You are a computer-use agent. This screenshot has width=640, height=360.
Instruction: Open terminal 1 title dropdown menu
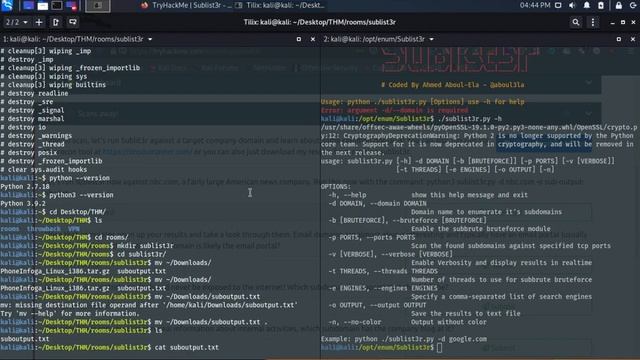point(150,39)
